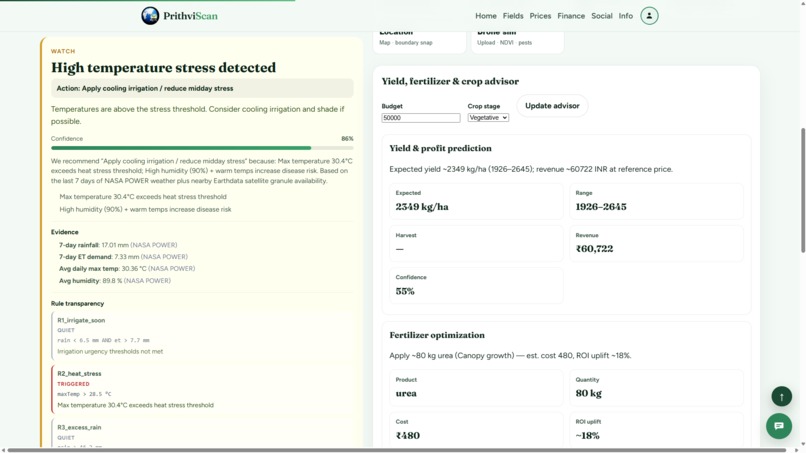Click the Confidence 55% card
The image size is (806, 453).
[476, 285]
